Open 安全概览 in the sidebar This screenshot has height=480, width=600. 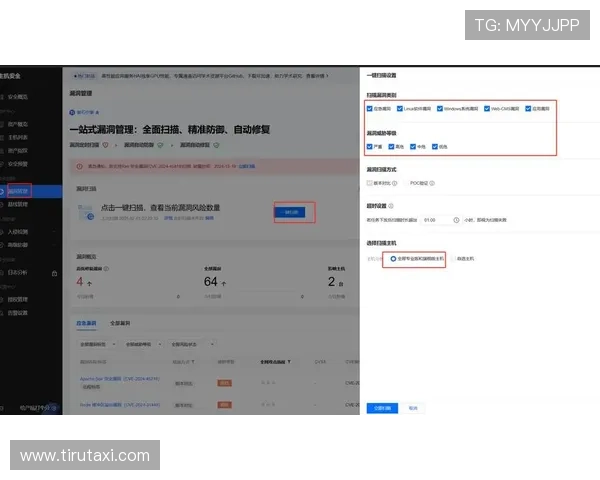[18, 97]
